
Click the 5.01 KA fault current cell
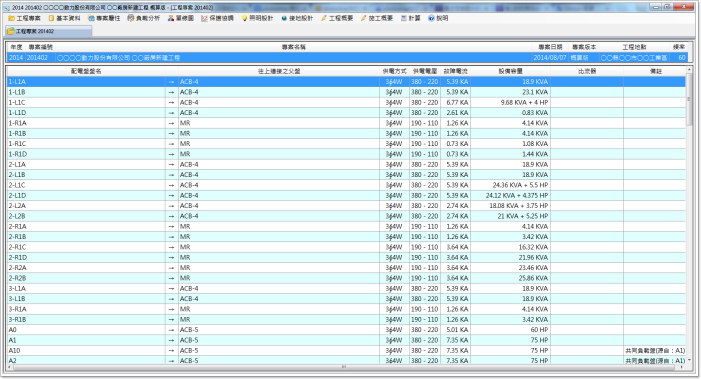pos(455,330)
